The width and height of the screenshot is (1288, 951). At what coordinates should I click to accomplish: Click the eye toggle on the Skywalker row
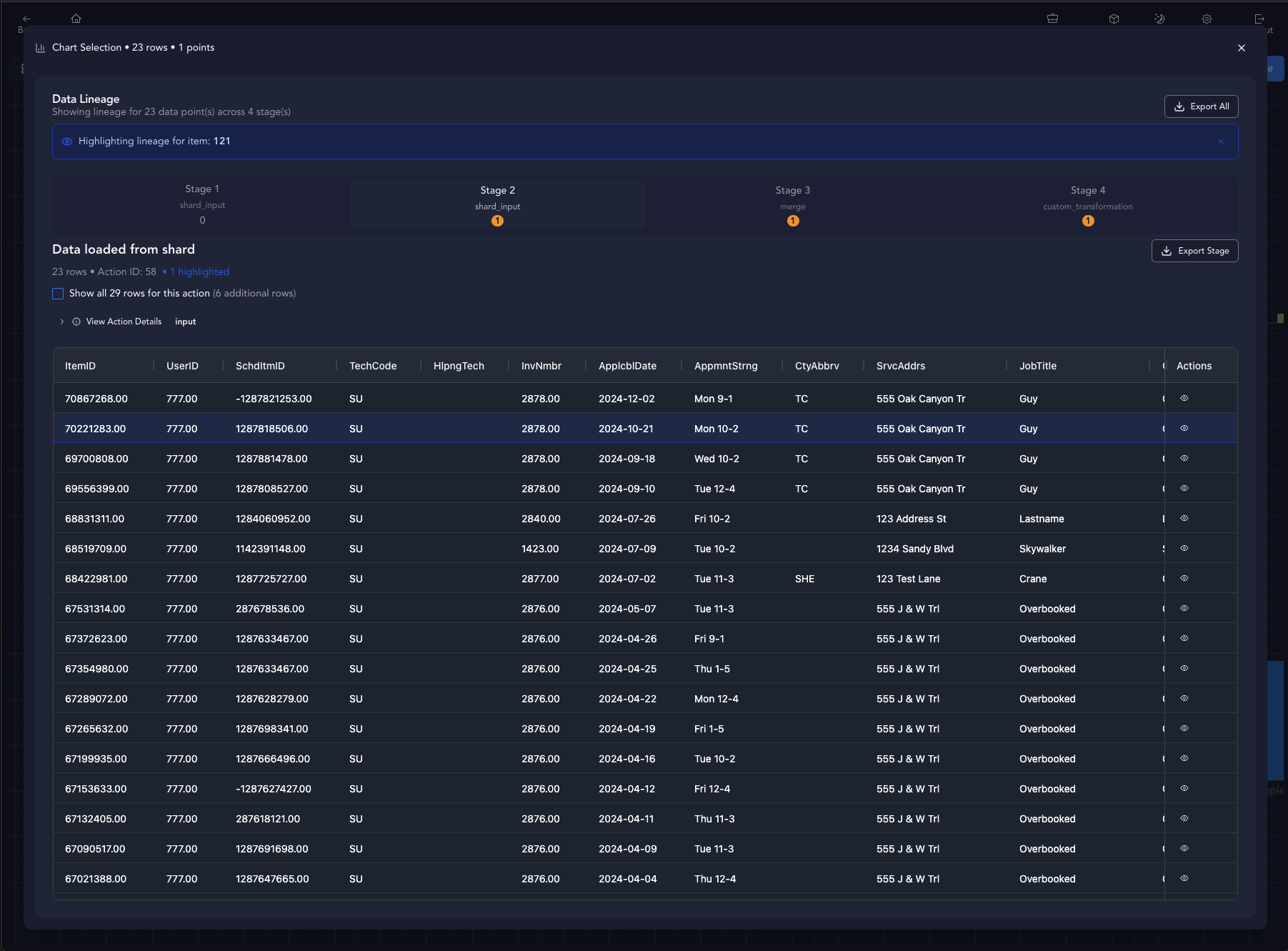click(1184, 548)
